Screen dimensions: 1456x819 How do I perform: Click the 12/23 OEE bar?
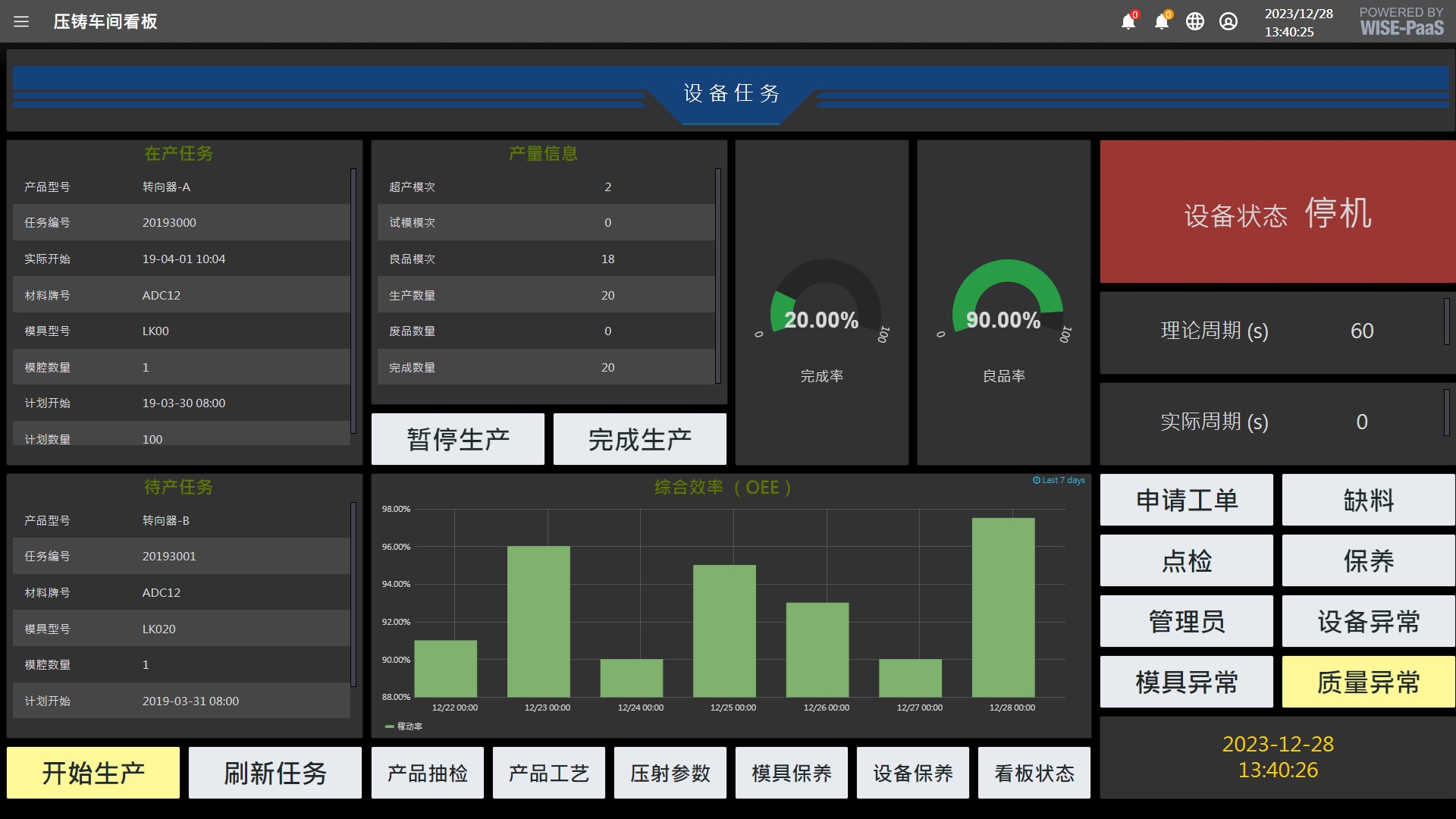[538, 622]
